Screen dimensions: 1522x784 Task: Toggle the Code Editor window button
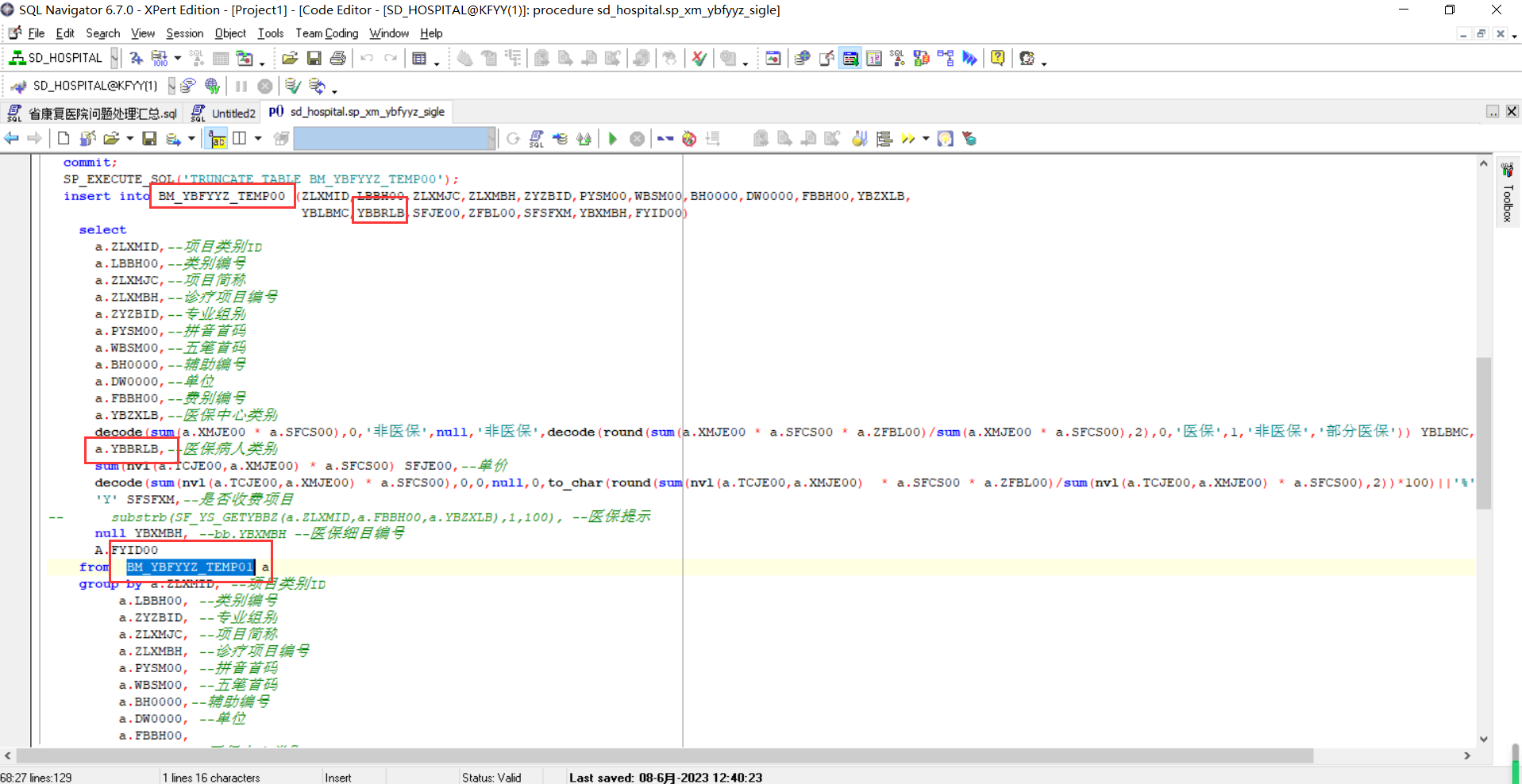point(850,59)
